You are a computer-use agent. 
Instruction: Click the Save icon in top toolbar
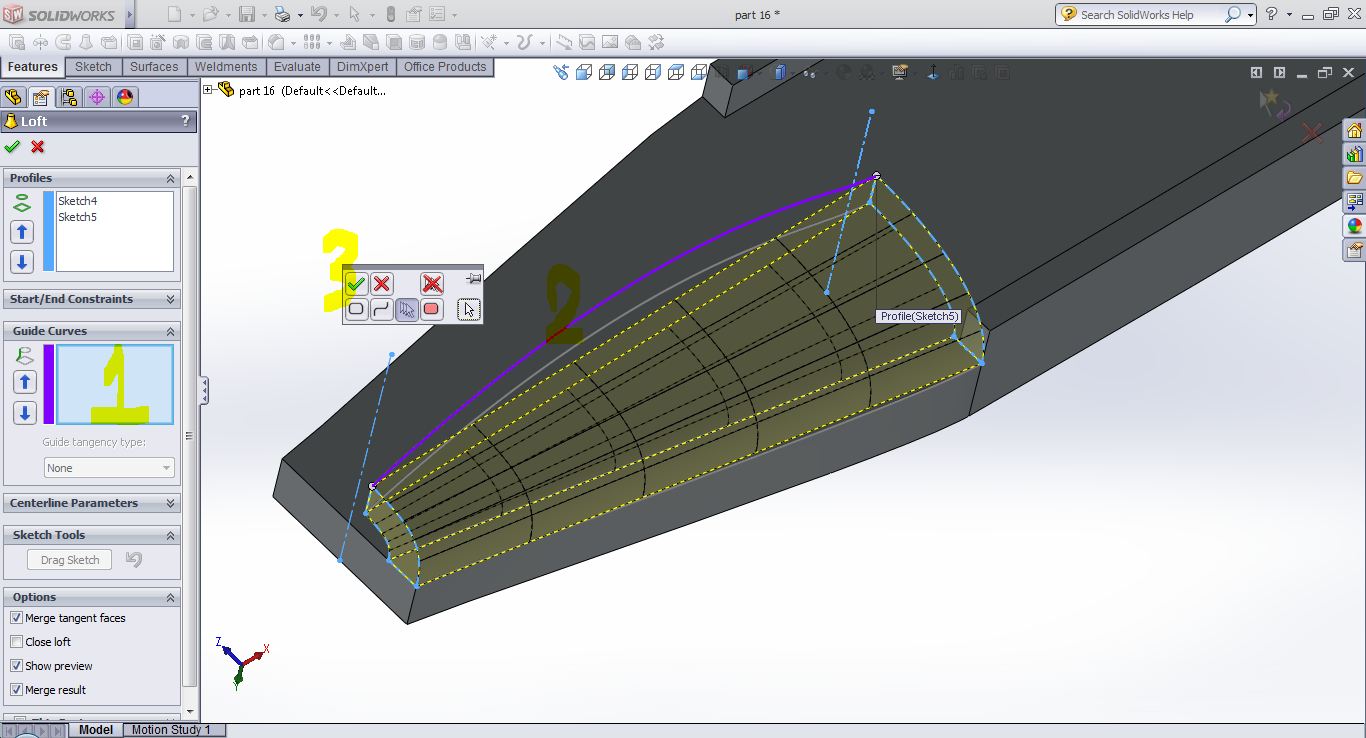[x=246, y=14]
